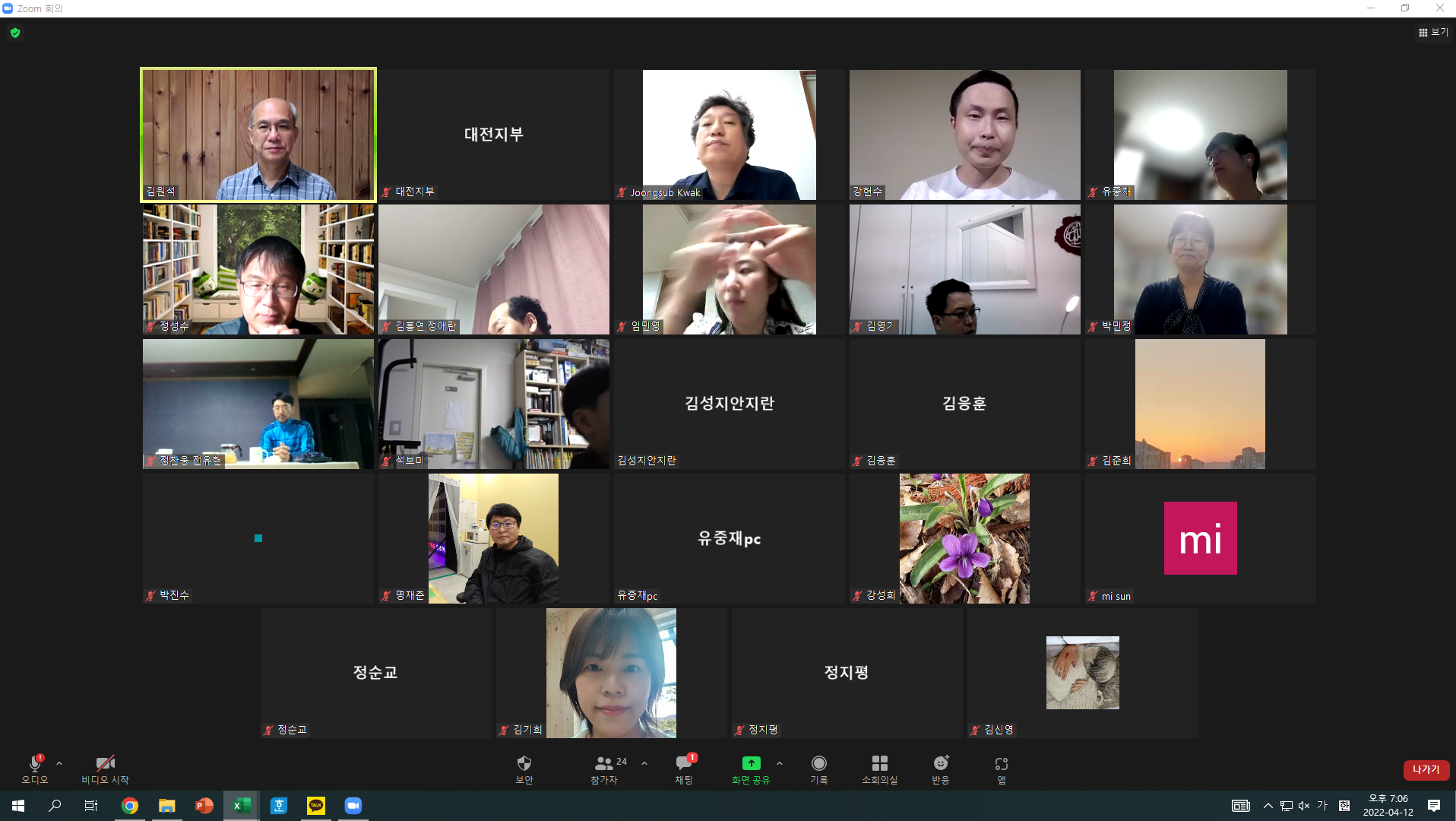Select 석보미 participant video tile
1456x821 pixels.
494,404
